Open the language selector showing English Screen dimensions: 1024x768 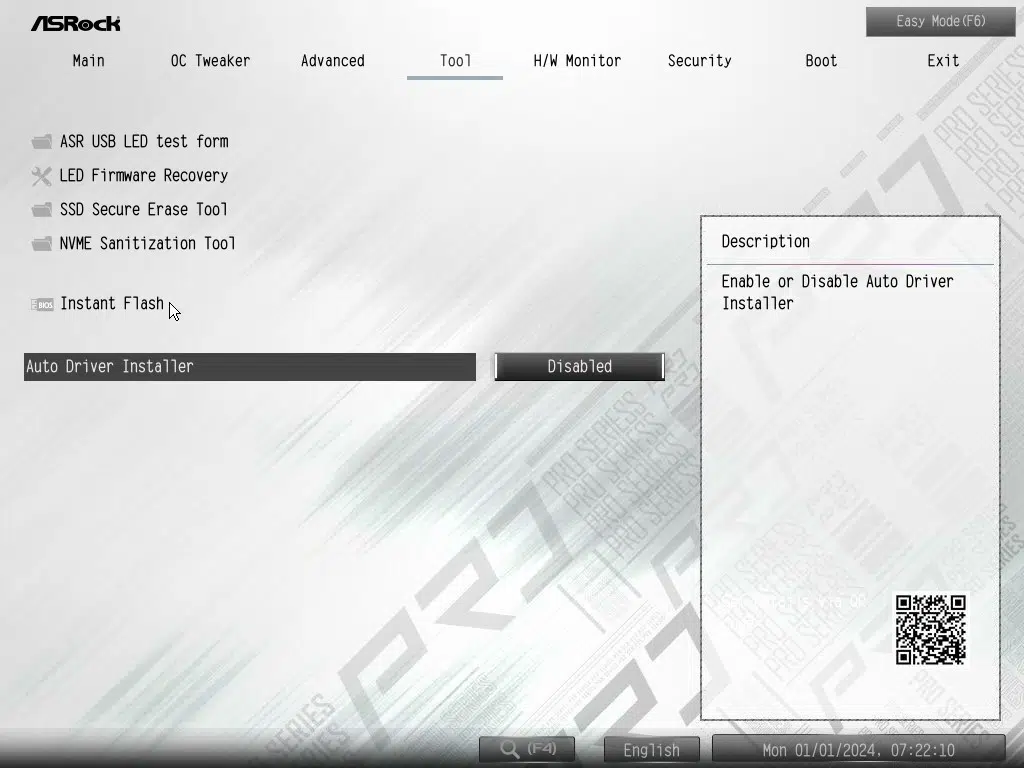click(x=651, y=750)
